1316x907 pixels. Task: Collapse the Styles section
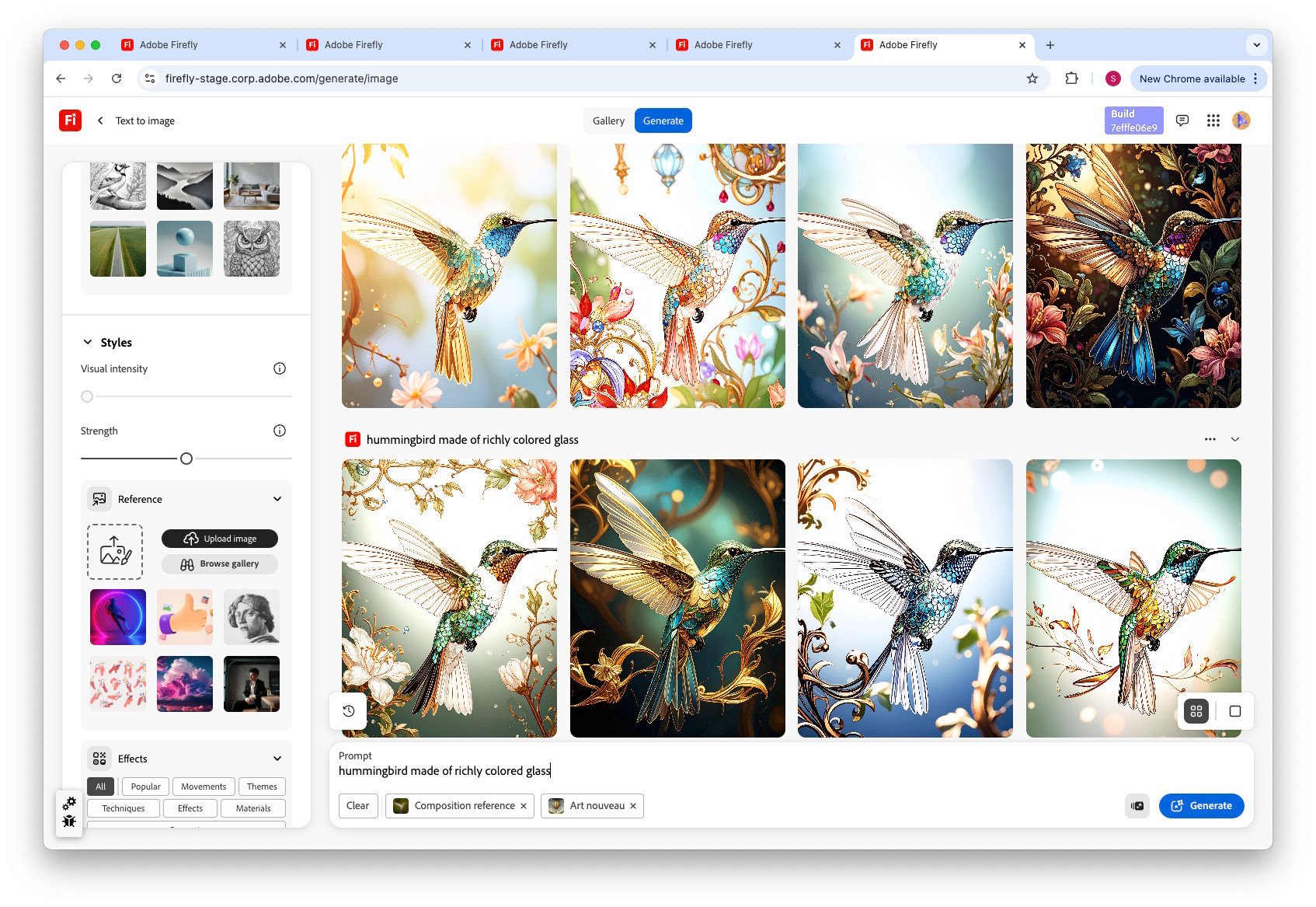tap(88, 343)
